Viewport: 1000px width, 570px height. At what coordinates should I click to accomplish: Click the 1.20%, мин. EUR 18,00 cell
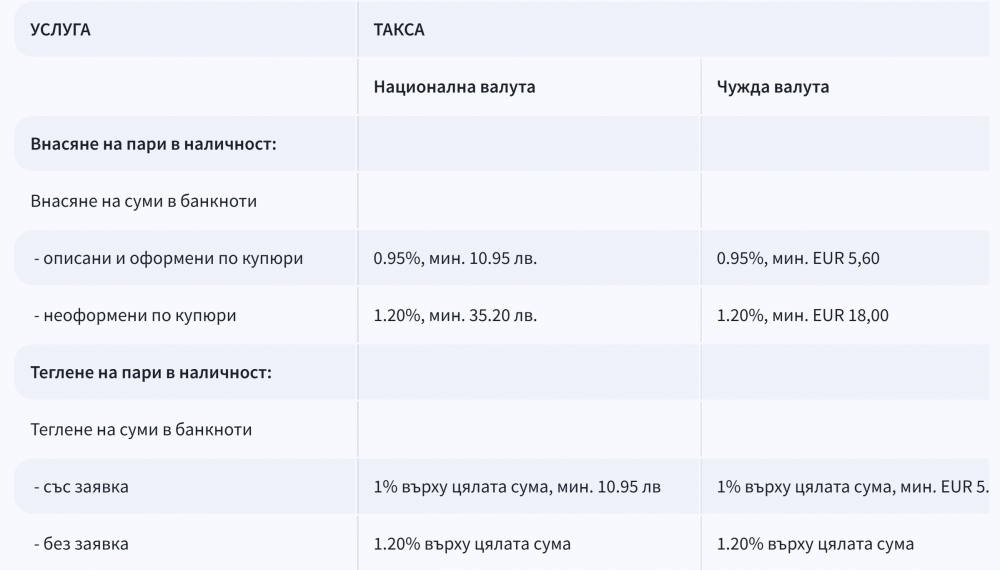click(802, 315)
